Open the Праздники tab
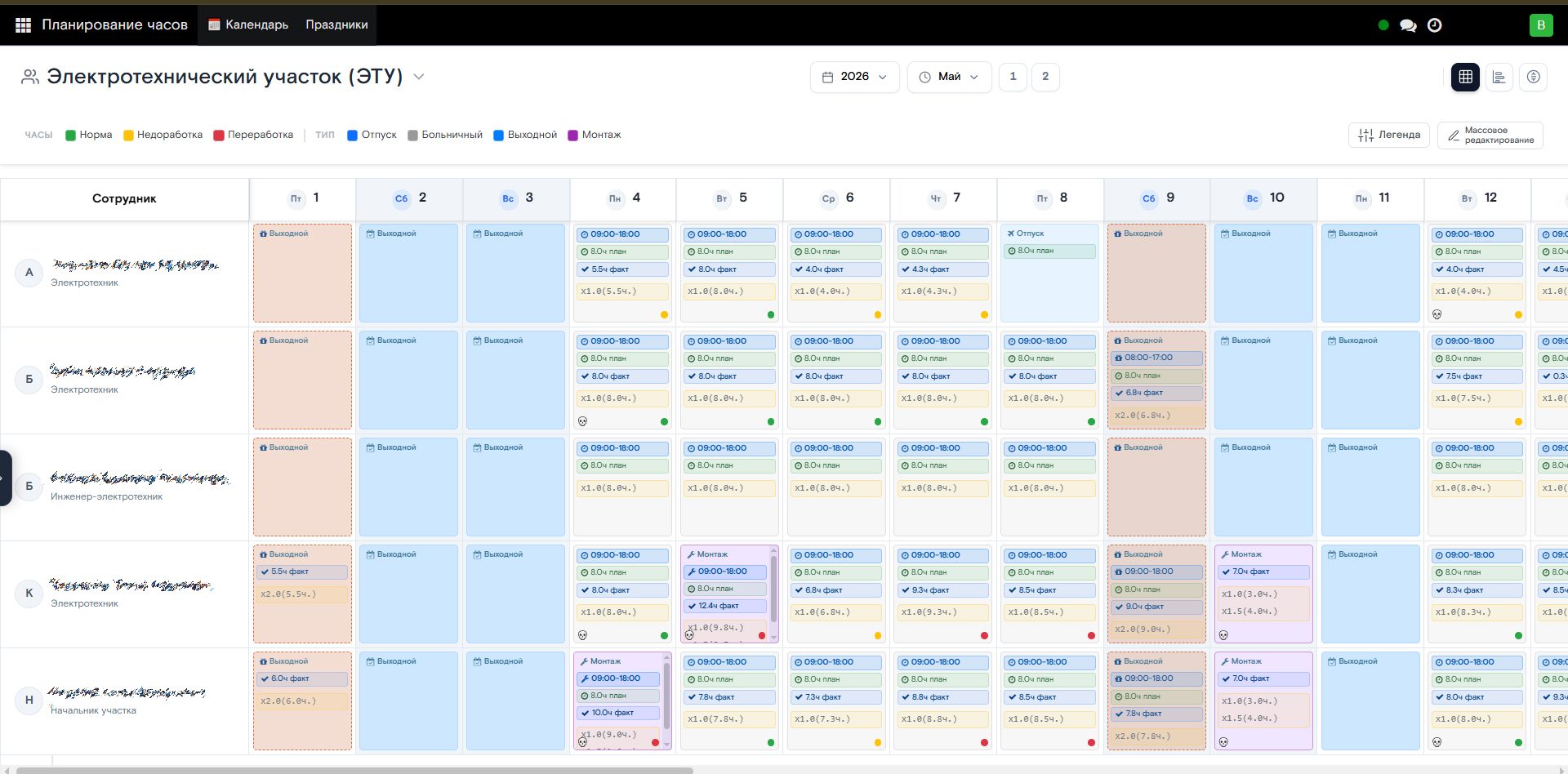The image size is (1568, 774). (x=336, y=24)
